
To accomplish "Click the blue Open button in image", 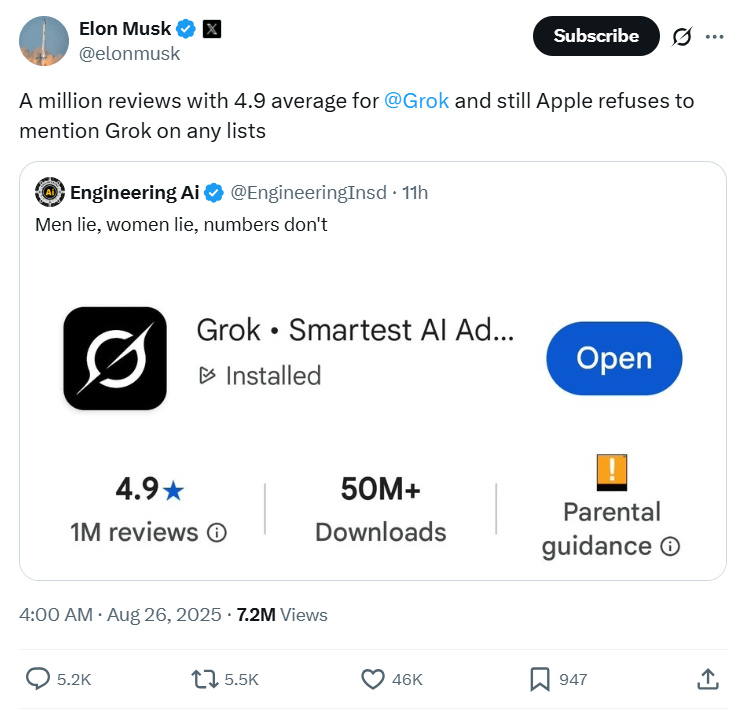I will click(614, 359).
